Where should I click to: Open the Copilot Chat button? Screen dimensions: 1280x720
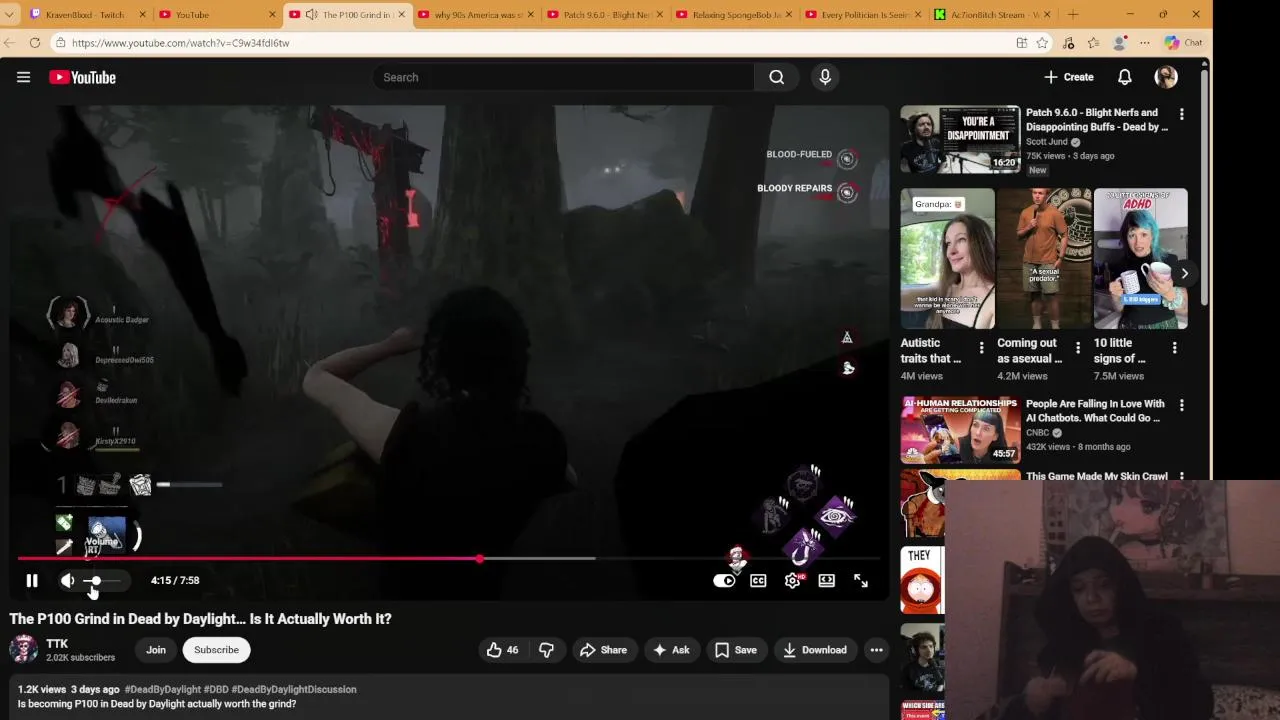click(1184, 43)
